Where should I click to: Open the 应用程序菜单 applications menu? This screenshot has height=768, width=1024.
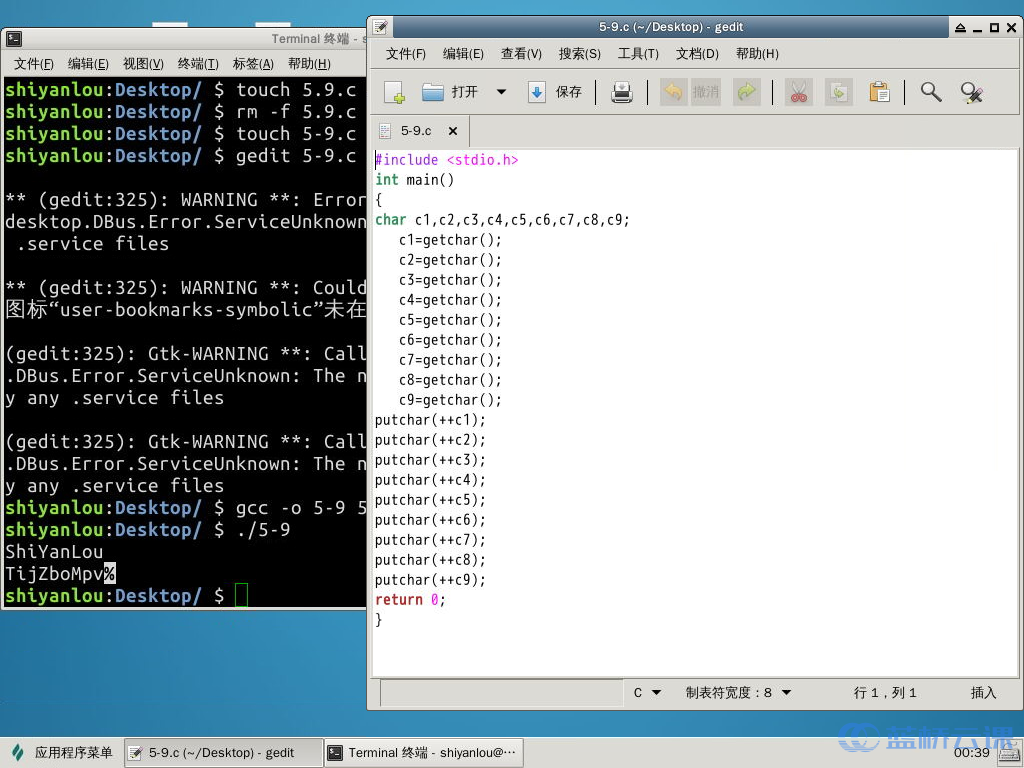[62, 752]
